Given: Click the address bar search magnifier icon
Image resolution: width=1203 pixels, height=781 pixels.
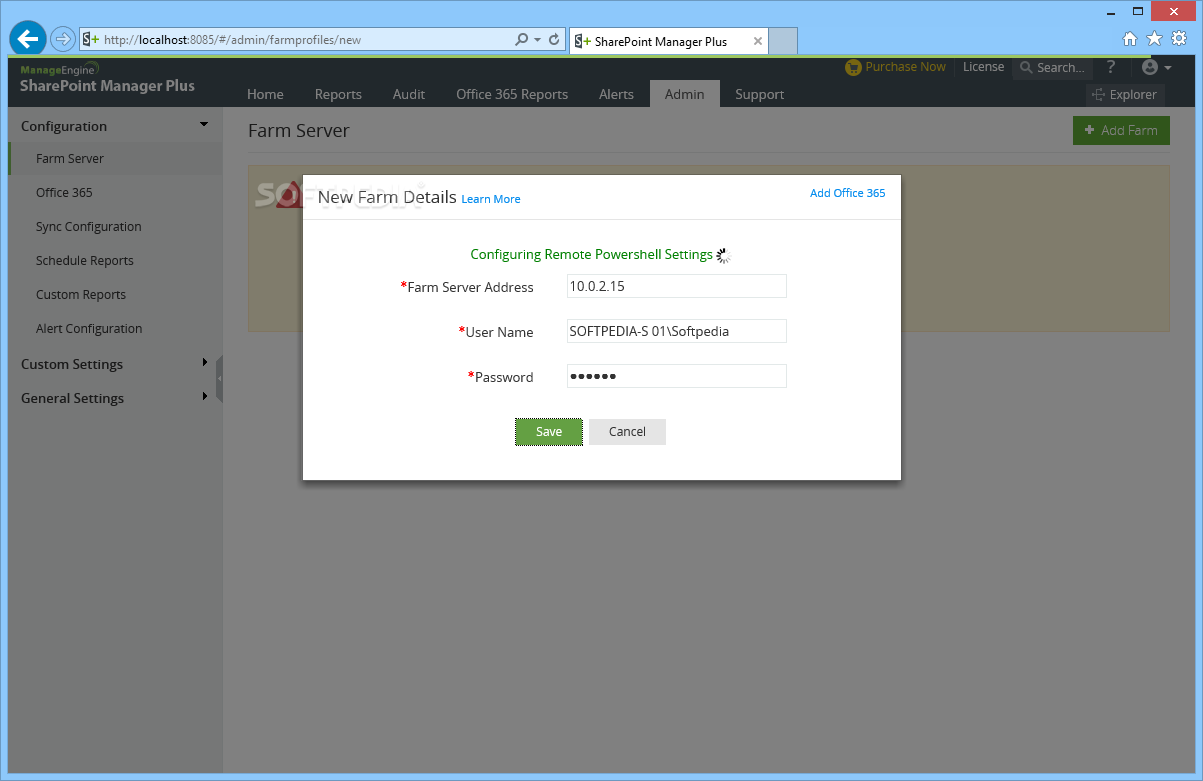Looking at the screenshot, I should (521, 40).
